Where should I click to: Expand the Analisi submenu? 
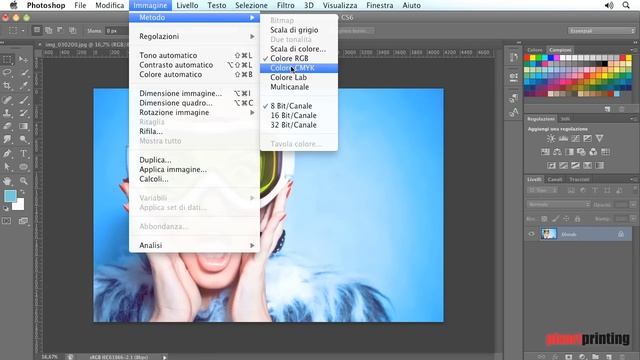[x=194, y=245]
